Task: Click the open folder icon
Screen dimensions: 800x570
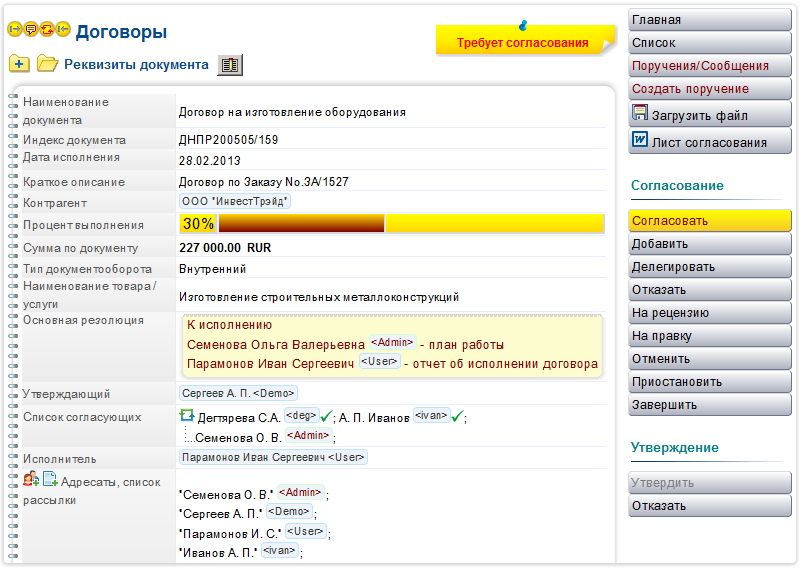Action: [47, 64]
